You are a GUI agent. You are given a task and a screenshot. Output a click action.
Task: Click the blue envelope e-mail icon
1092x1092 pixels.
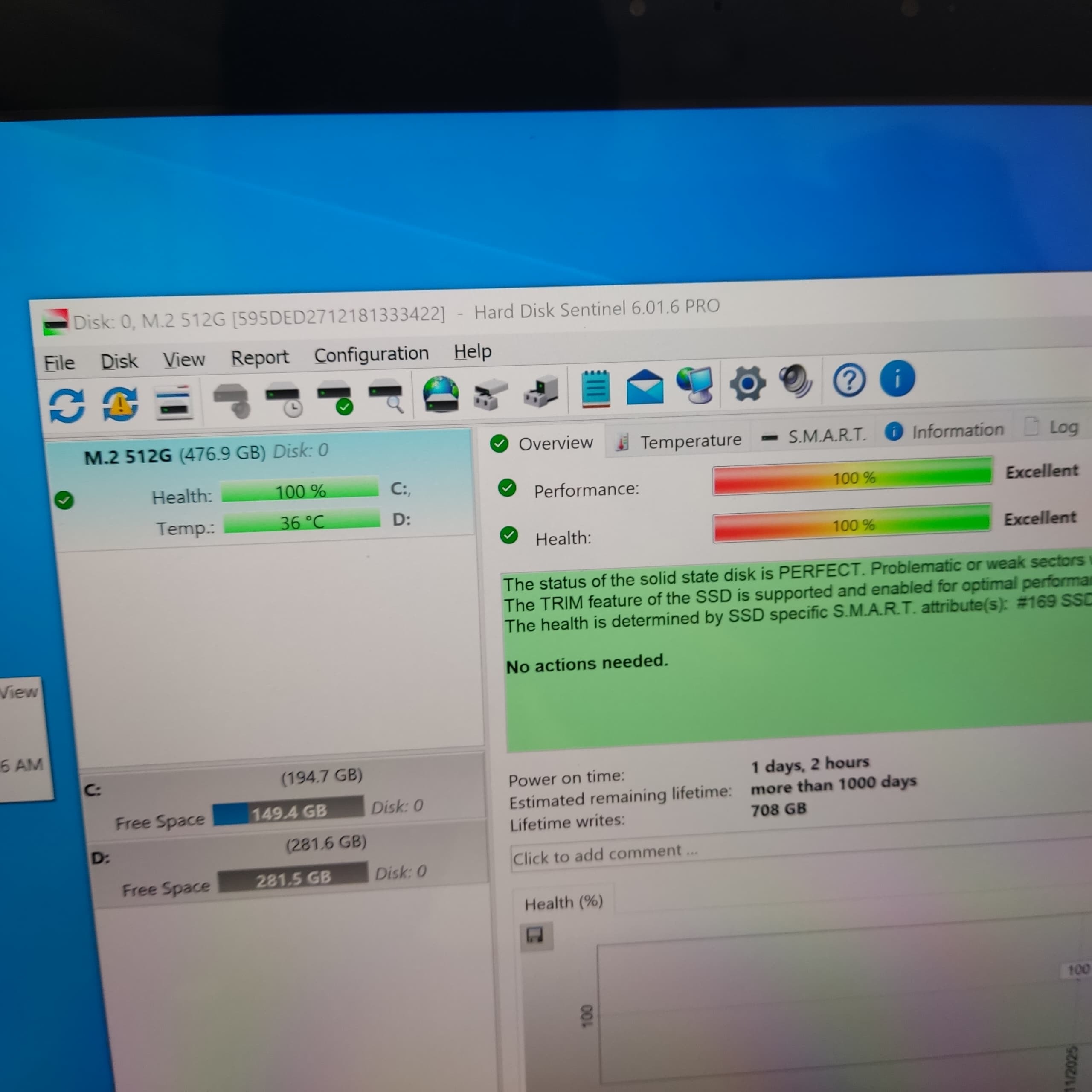click(x=645, y=387)
